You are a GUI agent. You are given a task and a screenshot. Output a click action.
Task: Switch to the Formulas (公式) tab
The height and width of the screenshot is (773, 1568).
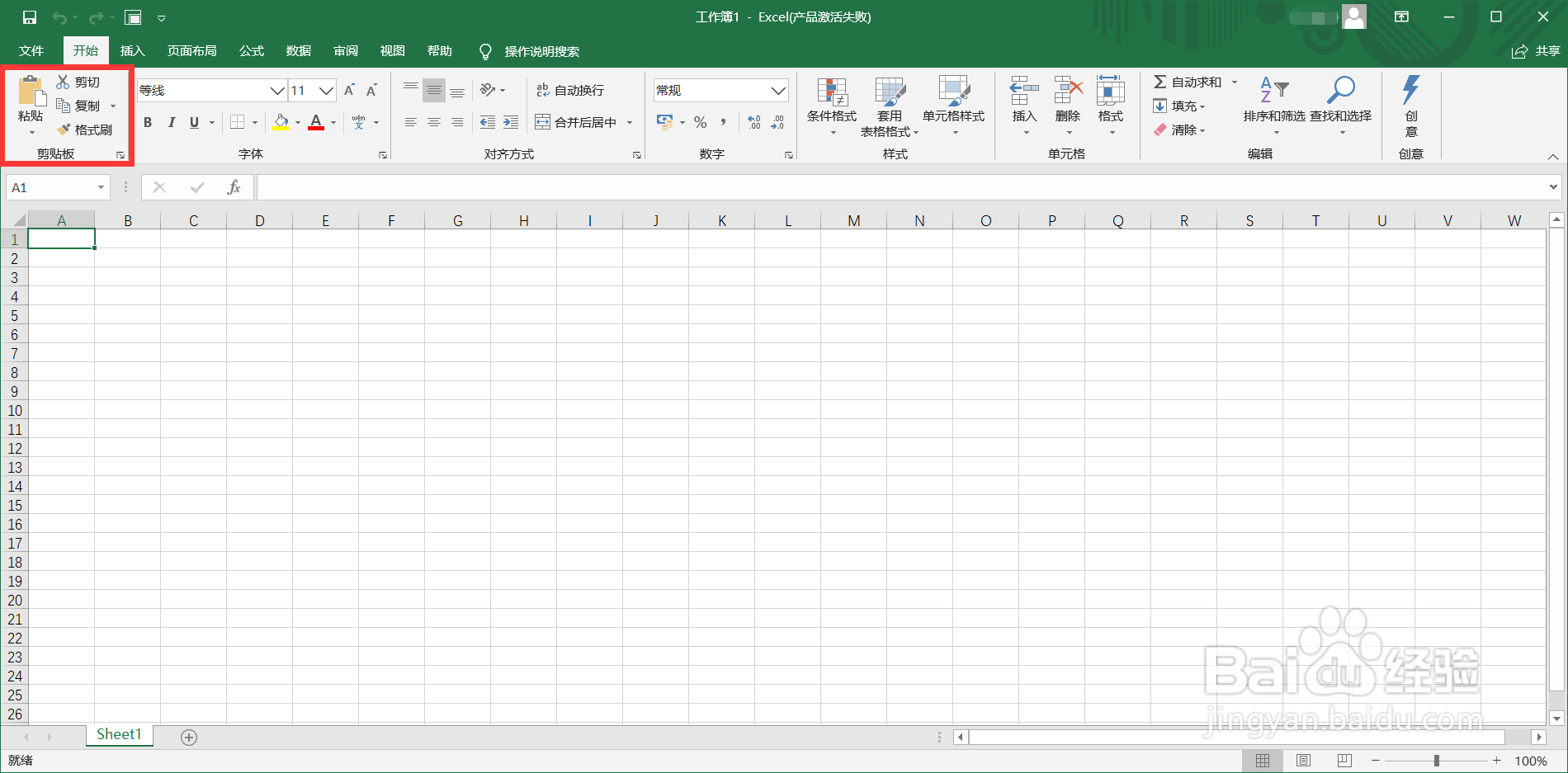(x=252, y=51)
